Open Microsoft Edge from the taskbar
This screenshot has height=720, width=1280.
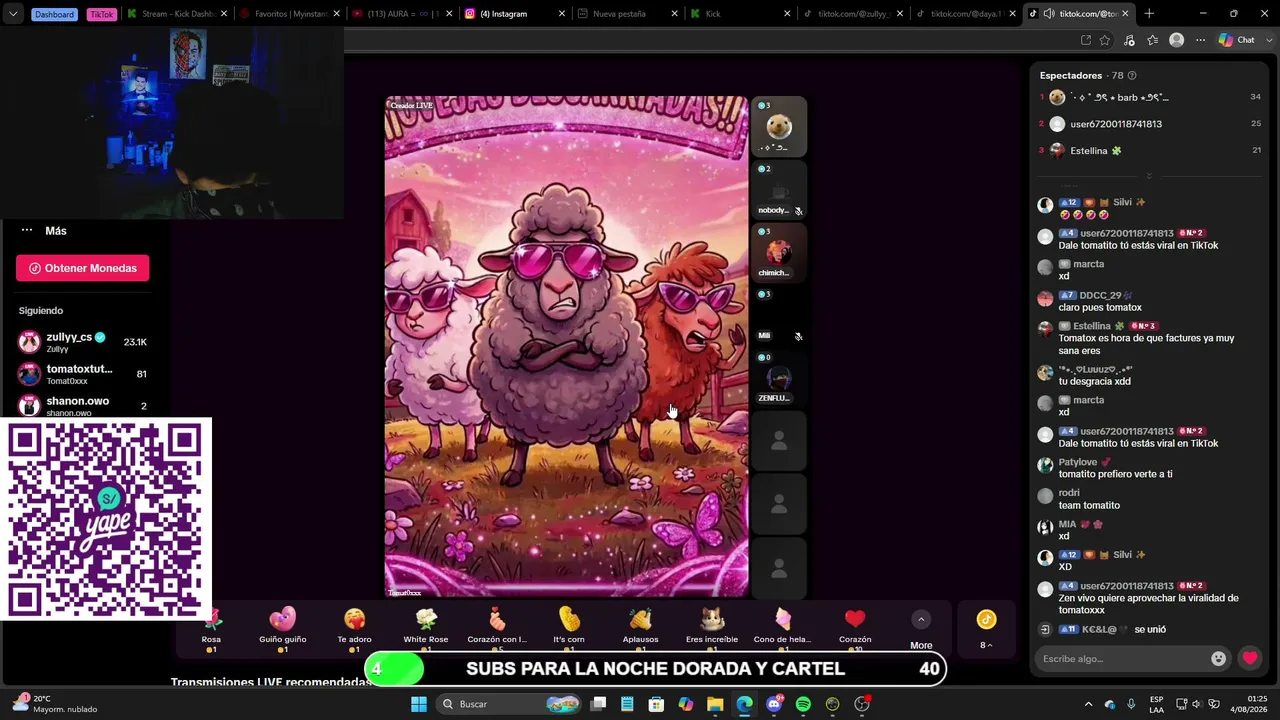pyautogui.click(x=744, y=704)
